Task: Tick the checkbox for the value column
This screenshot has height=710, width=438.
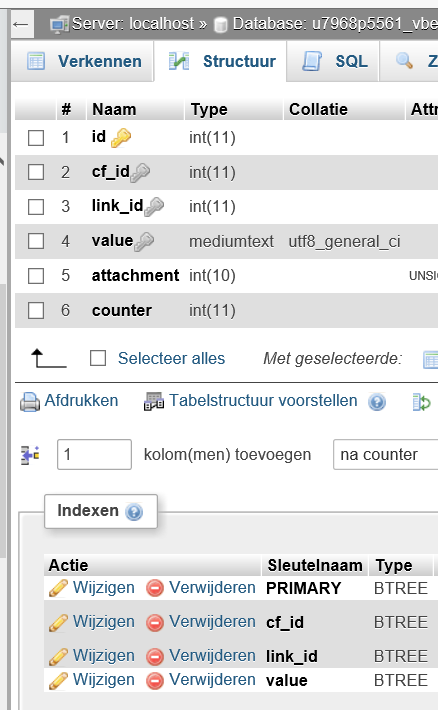Action: (x=36, y=241)
